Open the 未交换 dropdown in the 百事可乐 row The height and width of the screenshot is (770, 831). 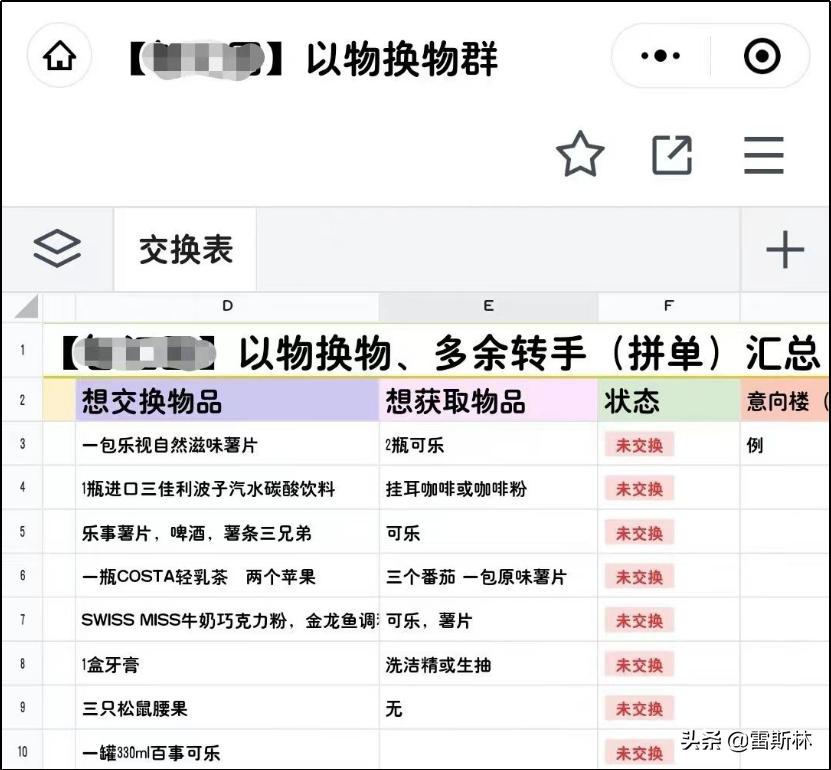point(638,752)
